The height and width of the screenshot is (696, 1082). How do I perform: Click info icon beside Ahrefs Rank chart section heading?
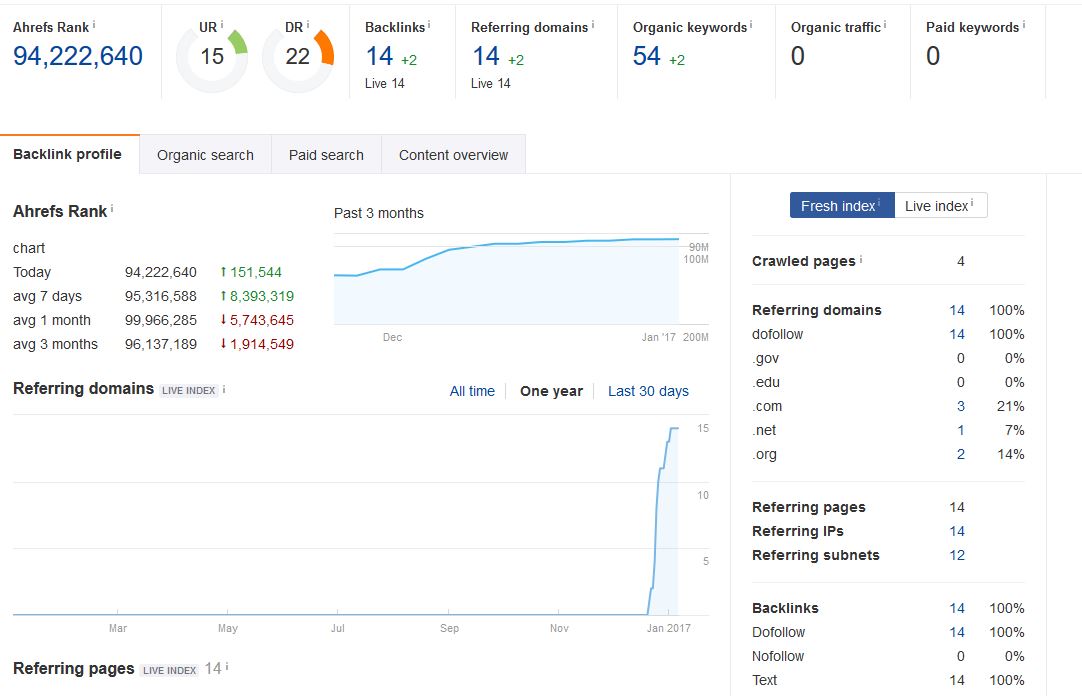pyautogui.click(x=112, y=208)
